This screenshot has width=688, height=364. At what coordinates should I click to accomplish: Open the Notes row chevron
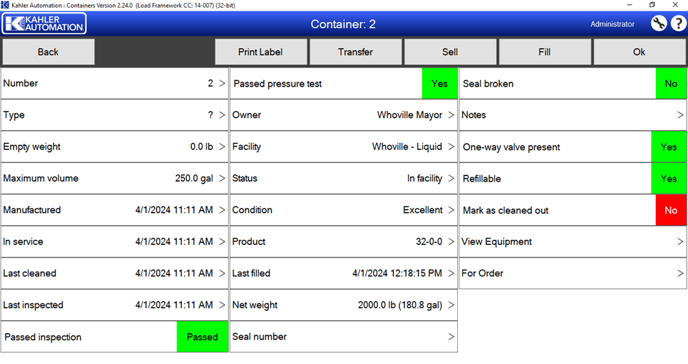coord(680,115)
